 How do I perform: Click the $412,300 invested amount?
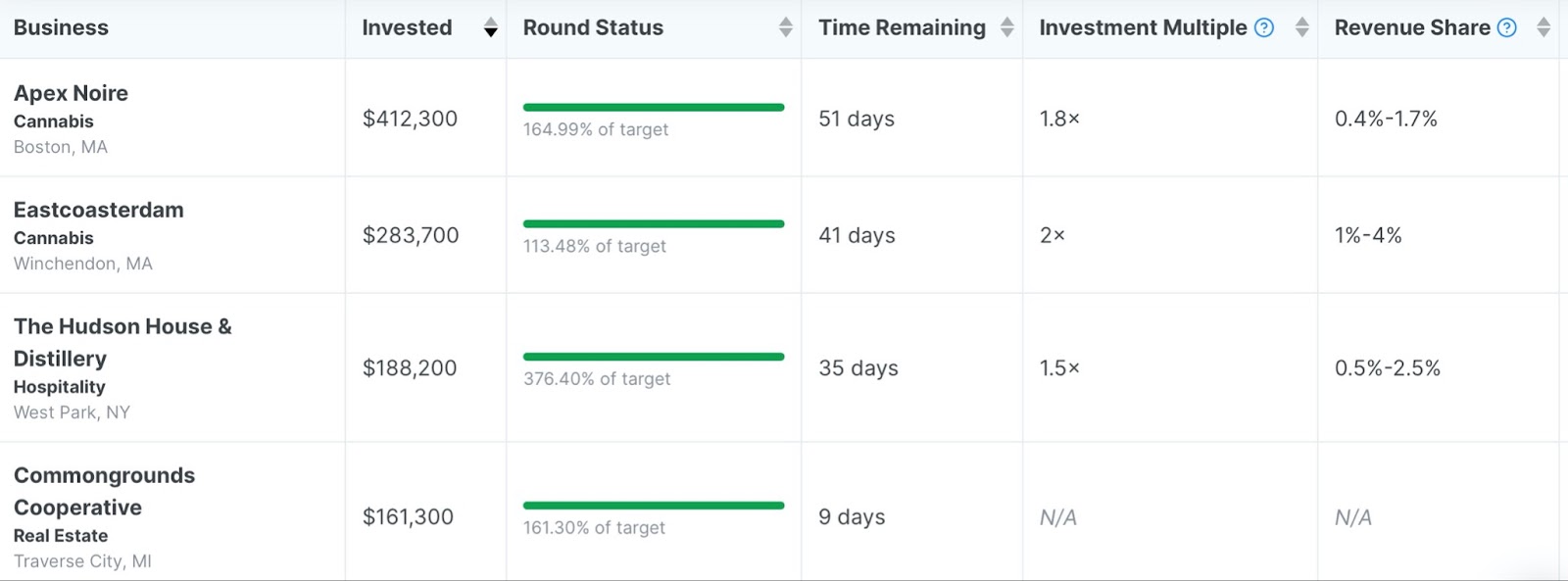[410, 119]
